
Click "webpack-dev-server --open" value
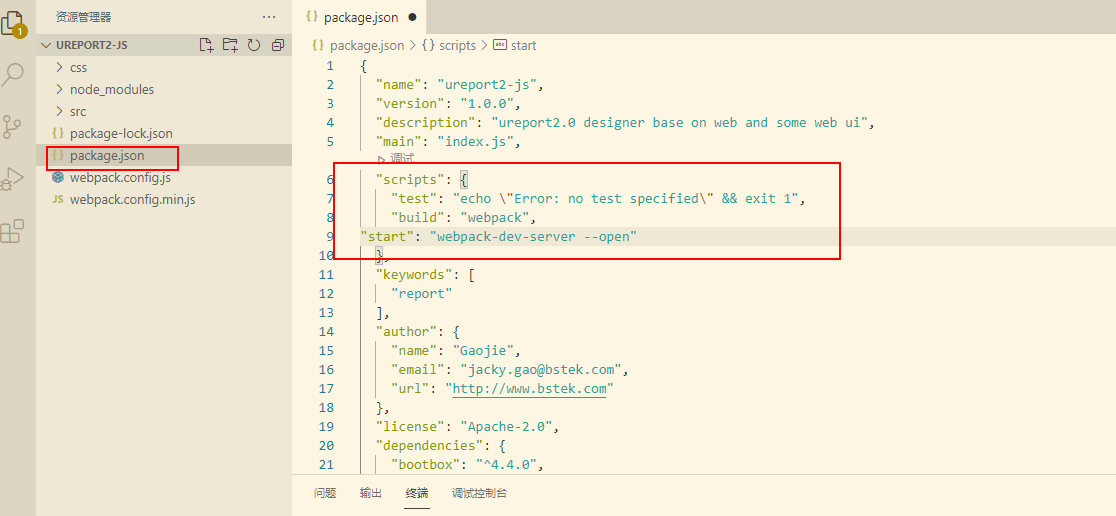click(532, 236)
